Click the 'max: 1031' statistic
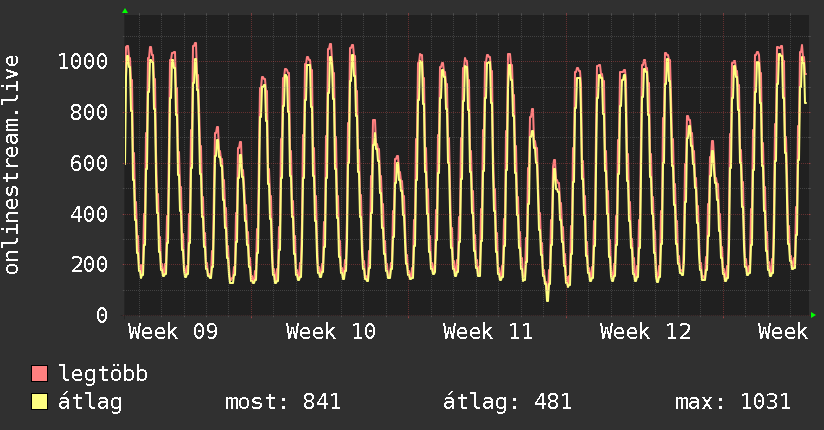Viewport: 824px width, 430px height. pos(733,402)
